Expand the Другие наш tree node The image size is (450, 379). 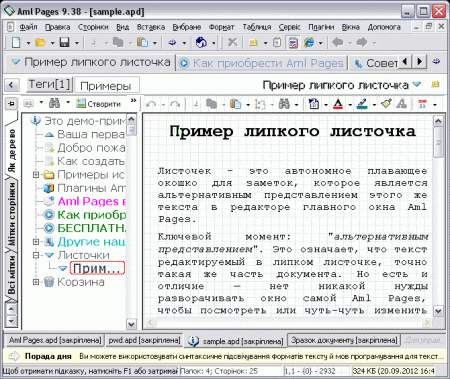pyautogui.click(x=36, y=242)
